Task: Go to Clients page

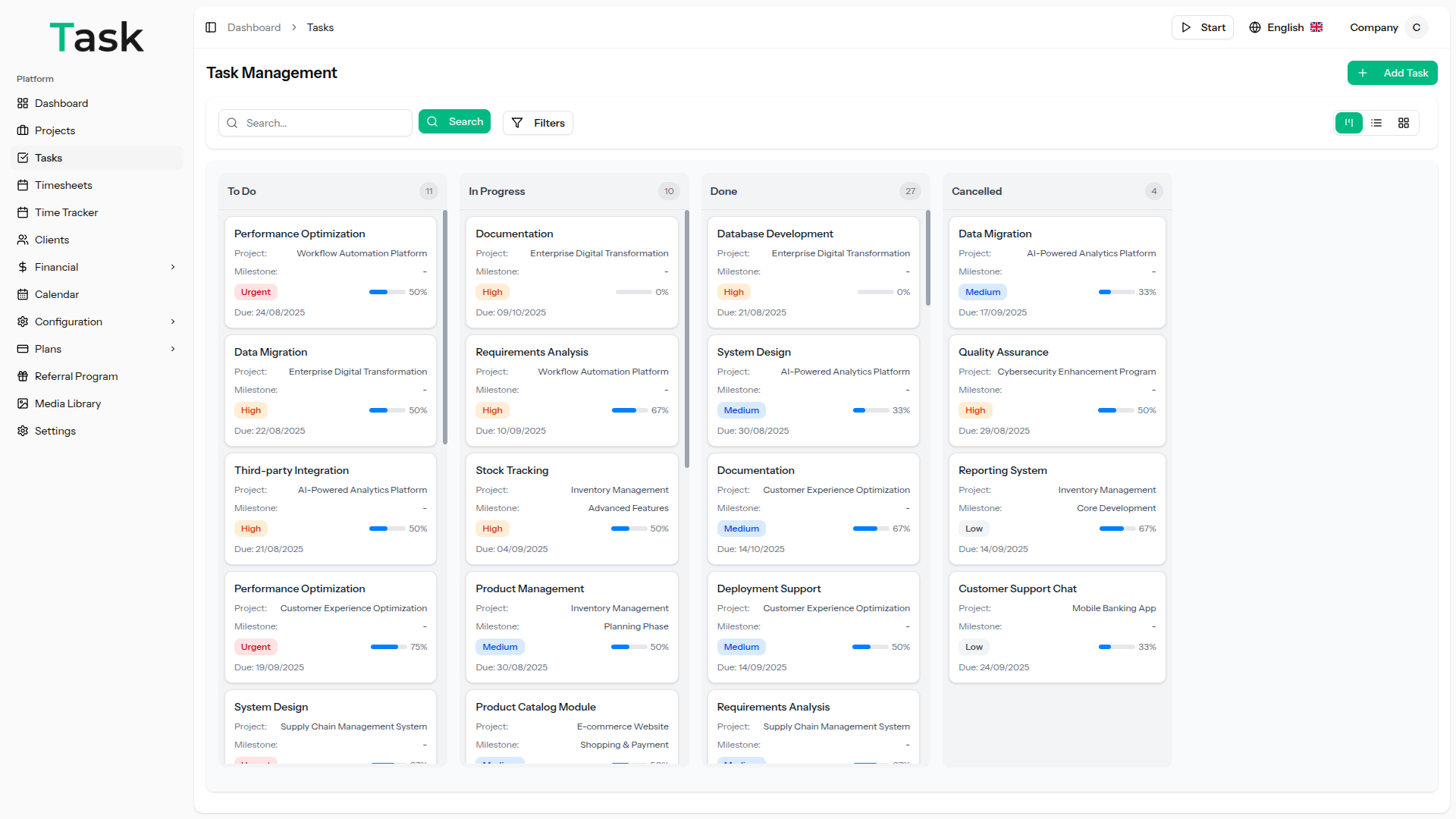Action: (52, 240)
